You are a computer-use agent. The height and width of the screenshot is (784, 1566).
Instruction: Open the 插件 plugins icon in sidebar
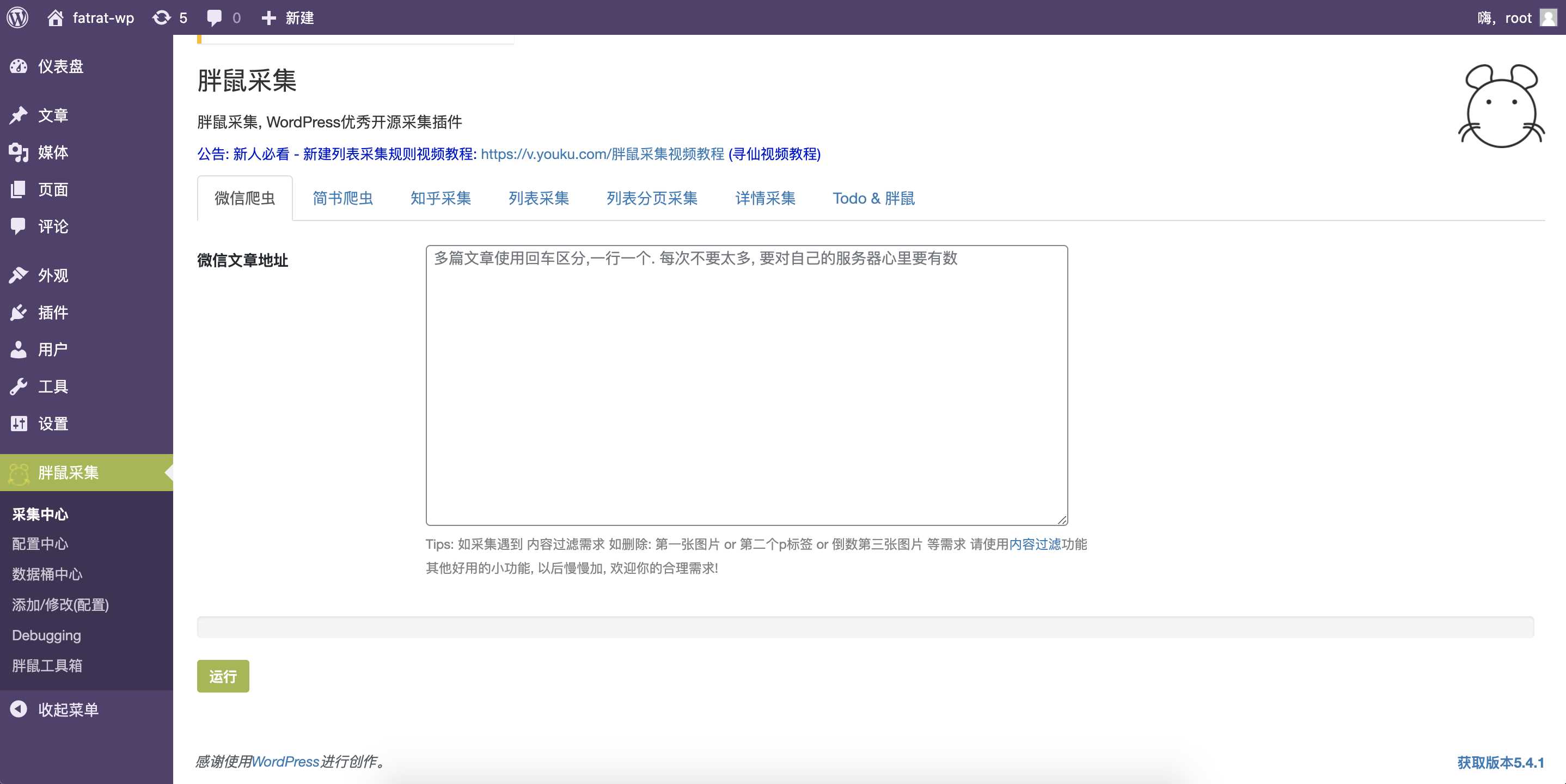(x=19, y=313)
